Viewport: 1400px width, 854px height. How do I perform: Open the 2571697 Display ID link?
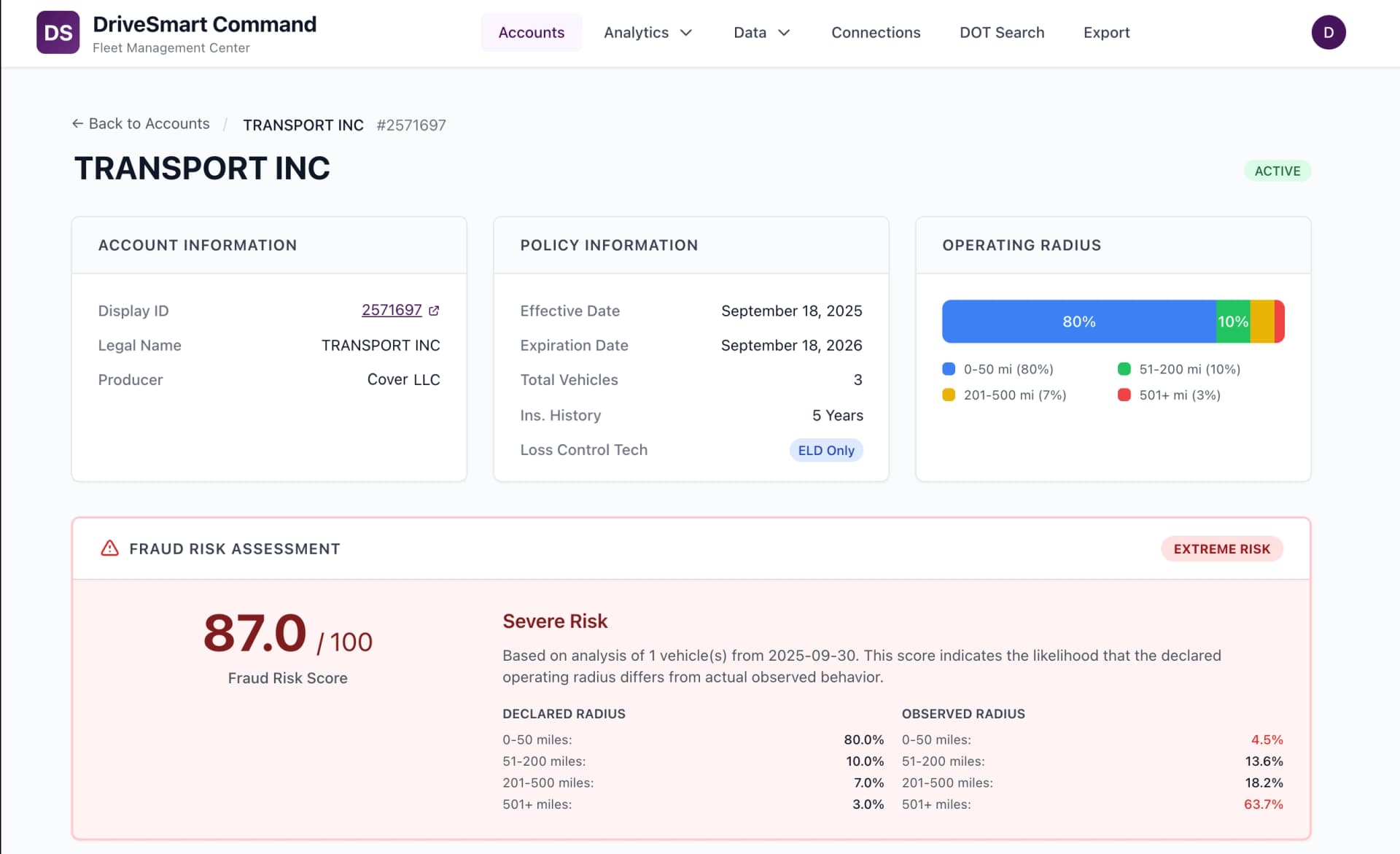(x=391, y=310)
